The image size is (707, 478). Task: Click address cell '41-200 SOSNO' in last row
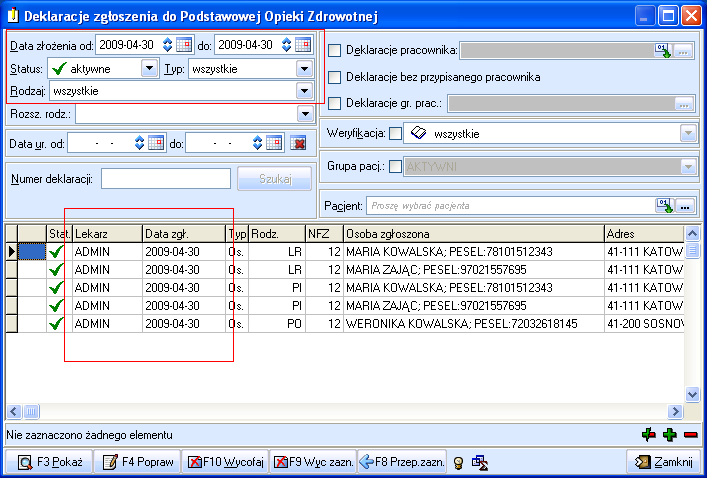click(x=644, y=324)
